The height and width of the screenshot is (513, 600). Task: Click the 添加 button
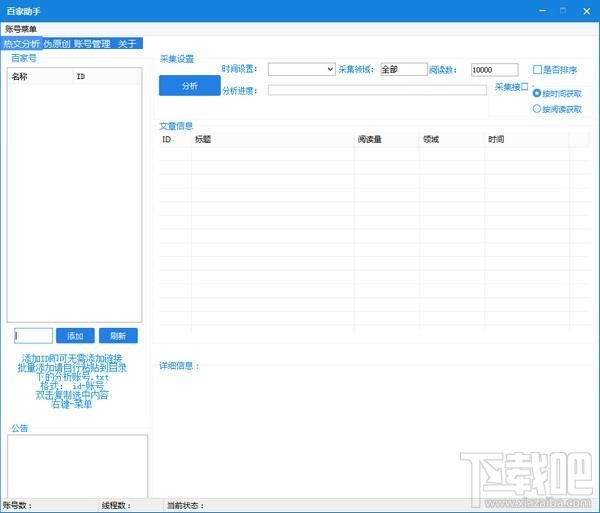point(75,336)
